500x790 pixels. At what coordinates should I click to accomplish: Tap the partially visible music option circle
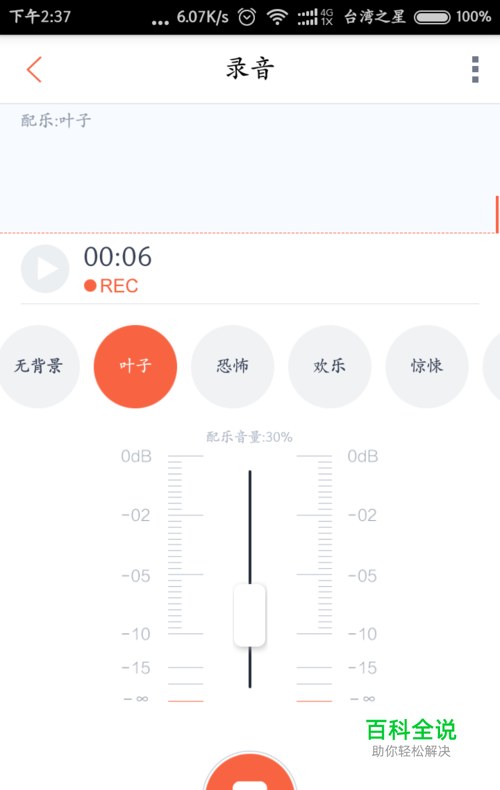point(491,366)
